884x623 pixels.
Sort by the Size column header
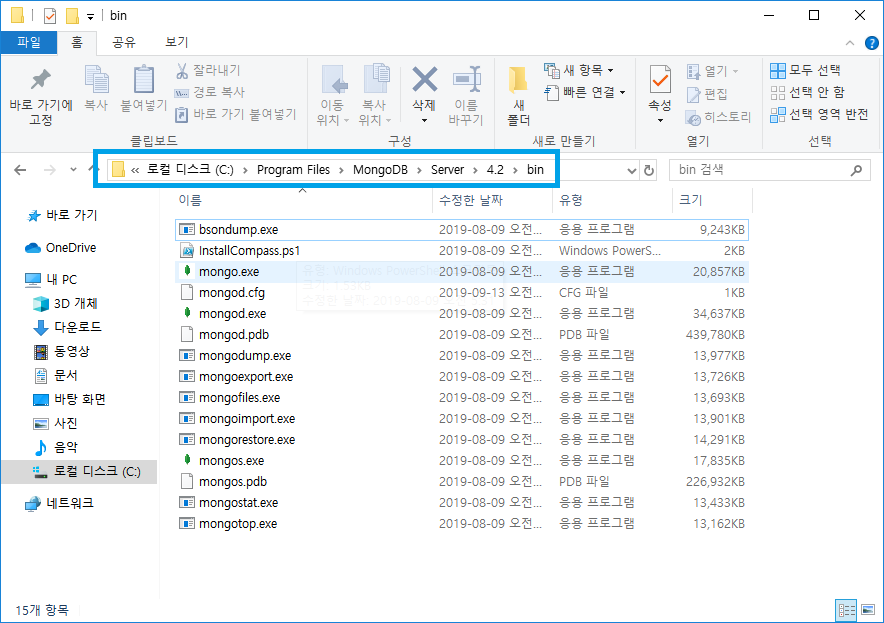[713, 200]
